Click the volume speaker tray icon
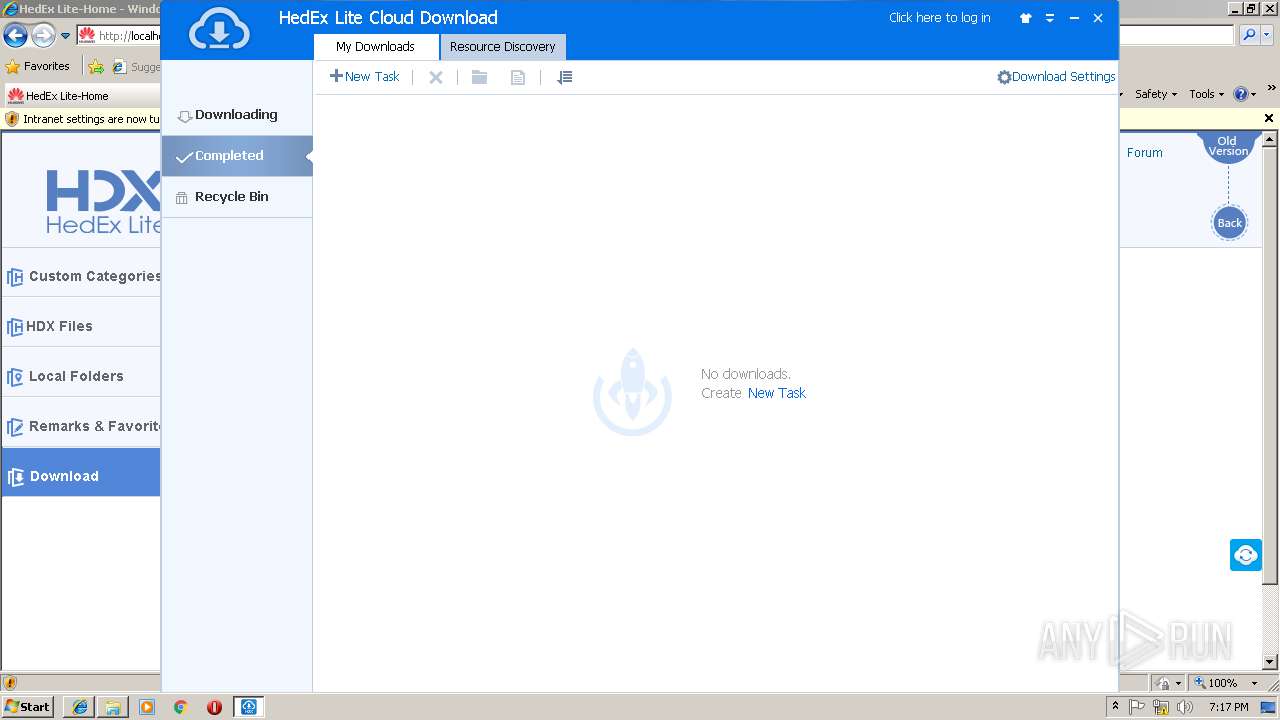Screen dimensions: 1280x720 (1186, 707)
